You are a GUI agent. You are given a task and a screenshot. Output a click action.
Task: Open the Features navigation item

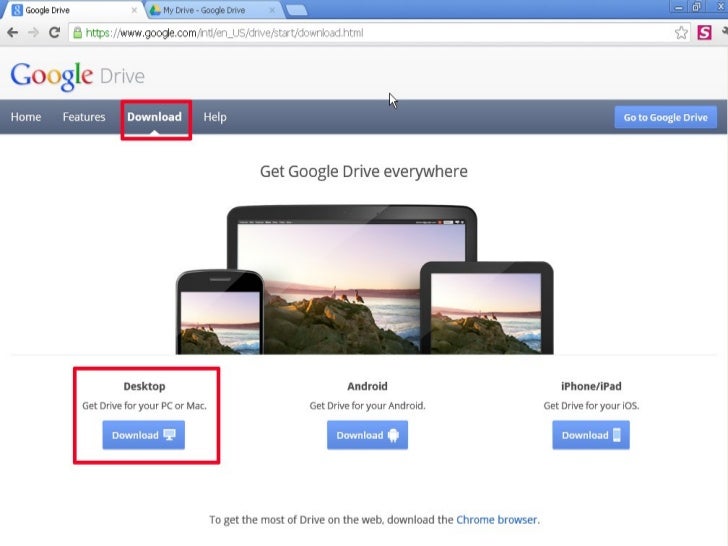(84, 117)
